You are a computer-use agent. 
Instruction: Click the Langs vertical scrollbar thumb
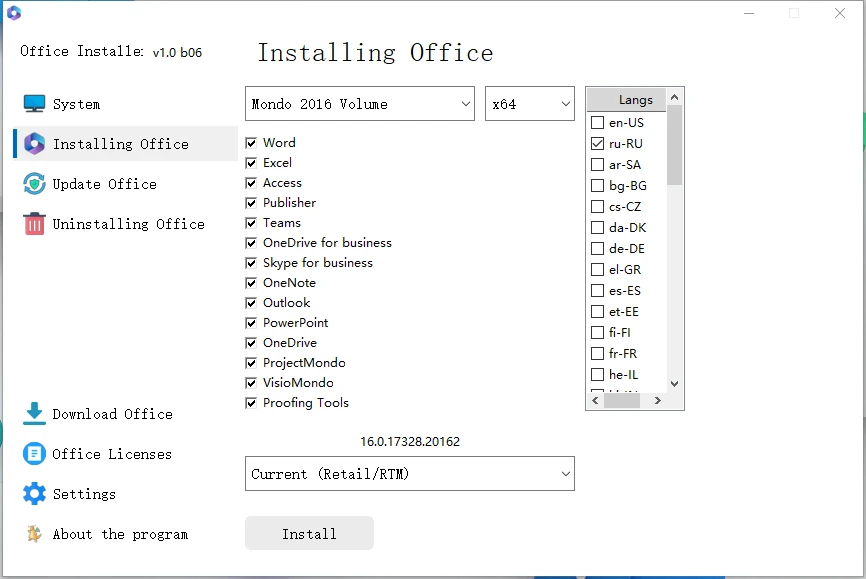tap(674, 145)
